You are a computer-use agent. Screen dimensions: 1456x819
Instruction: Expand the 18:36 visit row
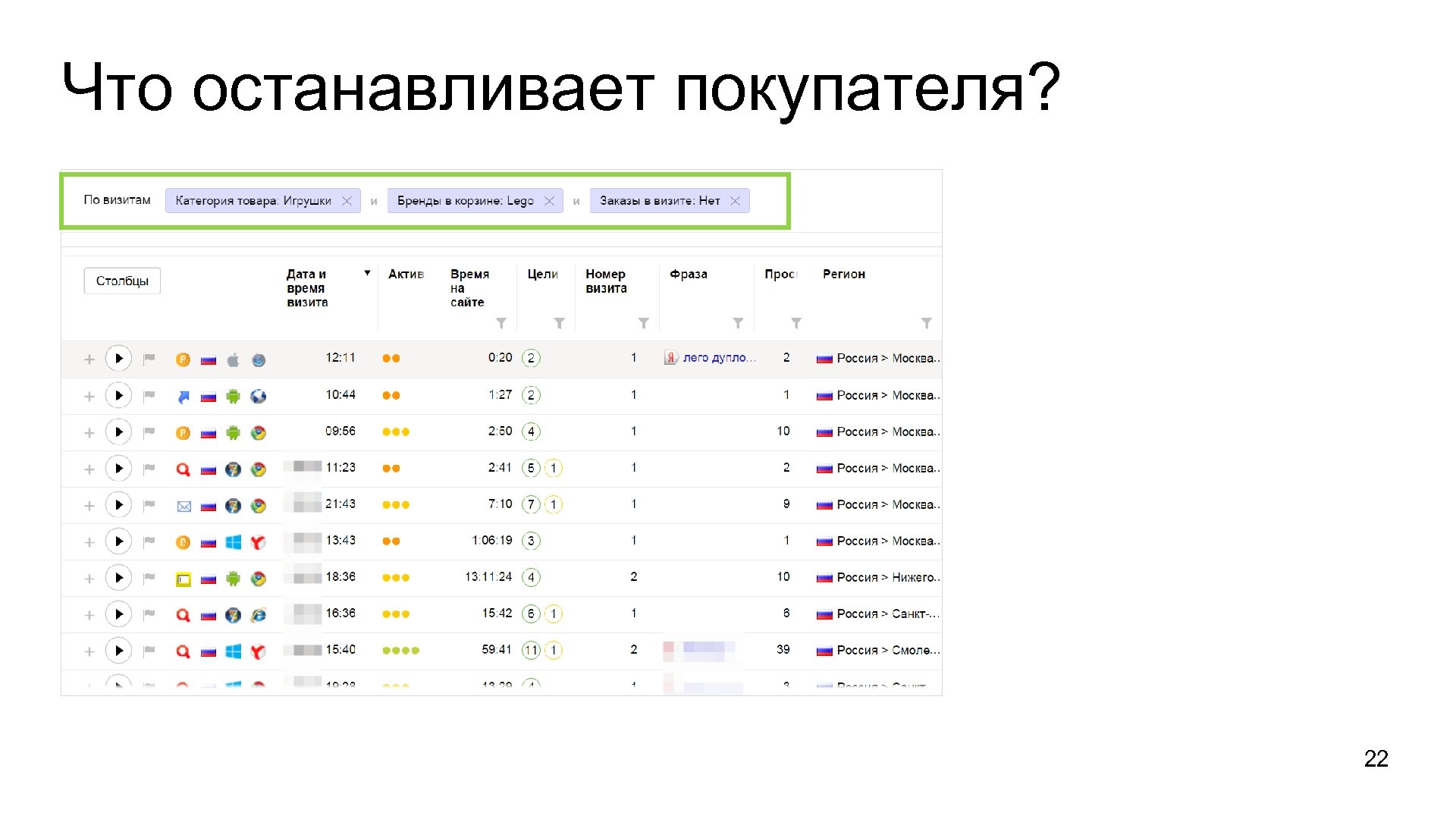[x=89, y=579]
